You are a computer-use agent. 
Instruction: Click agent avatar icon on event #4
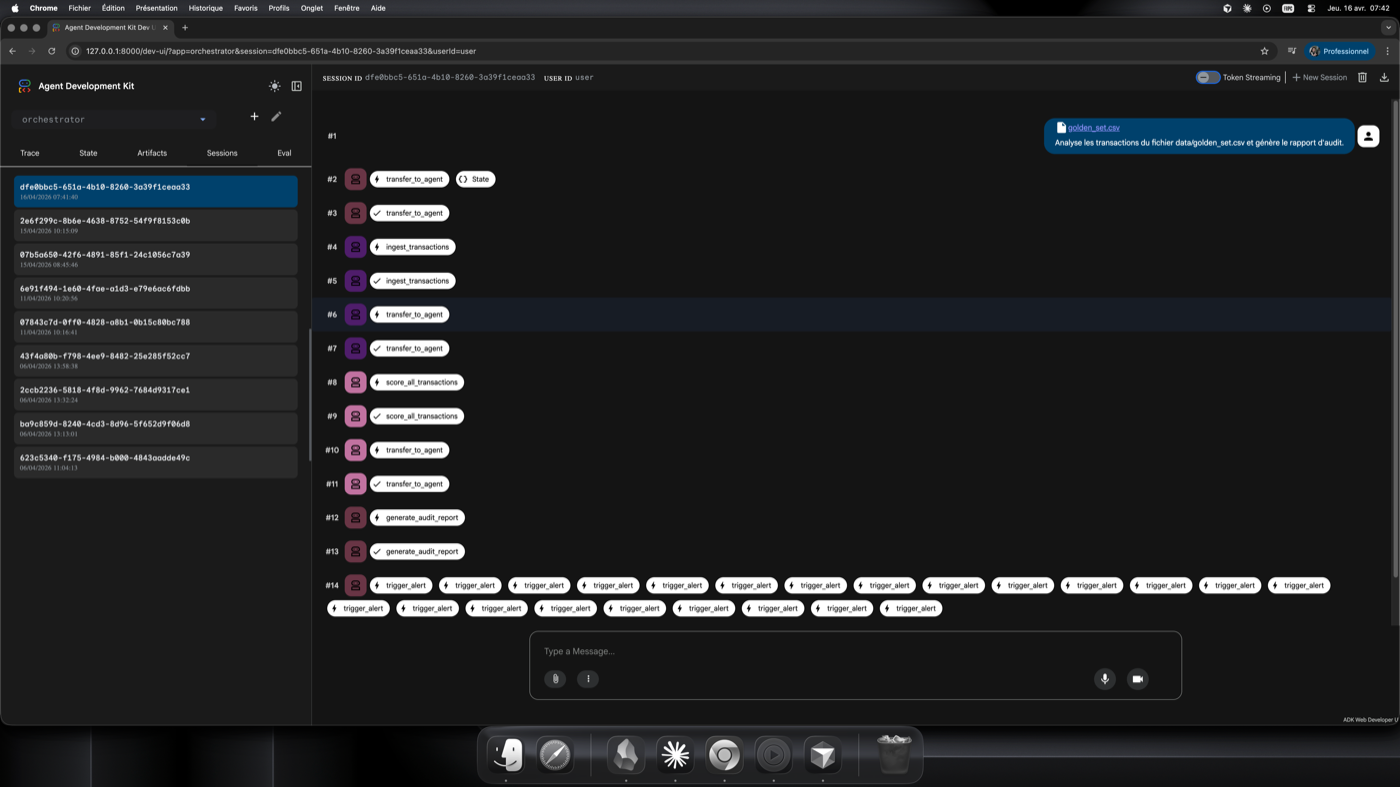coord(355,247)
